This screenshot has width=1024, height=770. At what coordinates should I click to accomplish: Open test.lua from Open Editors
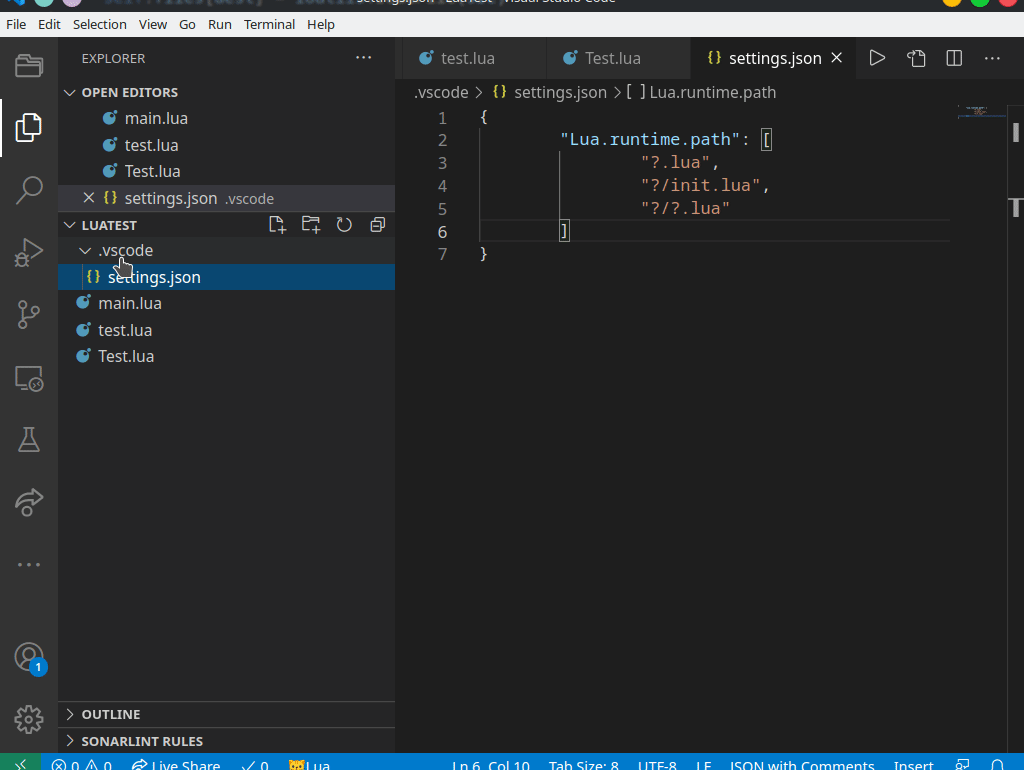coord(226,145)
